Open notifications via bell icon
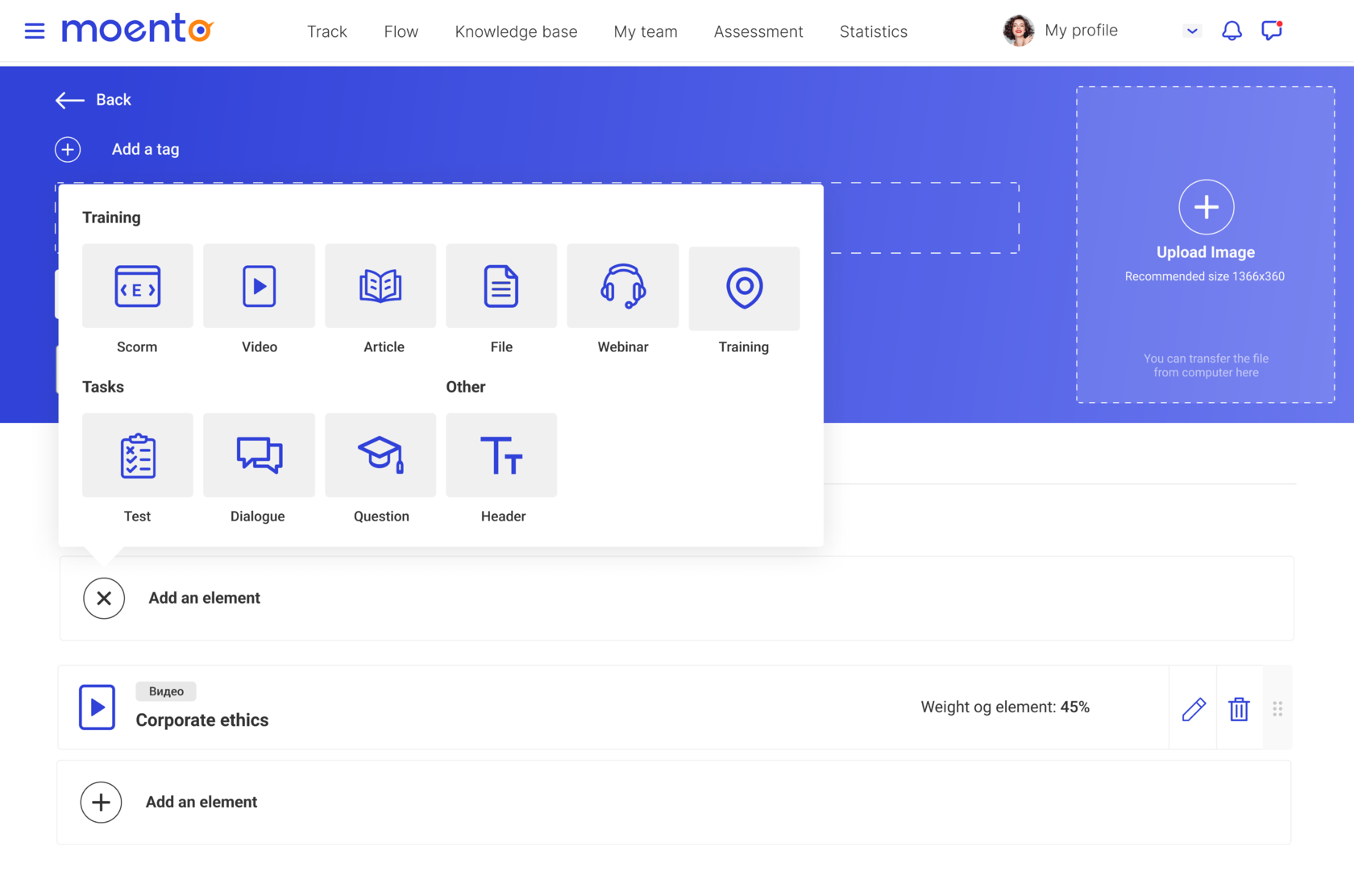 1231,30
